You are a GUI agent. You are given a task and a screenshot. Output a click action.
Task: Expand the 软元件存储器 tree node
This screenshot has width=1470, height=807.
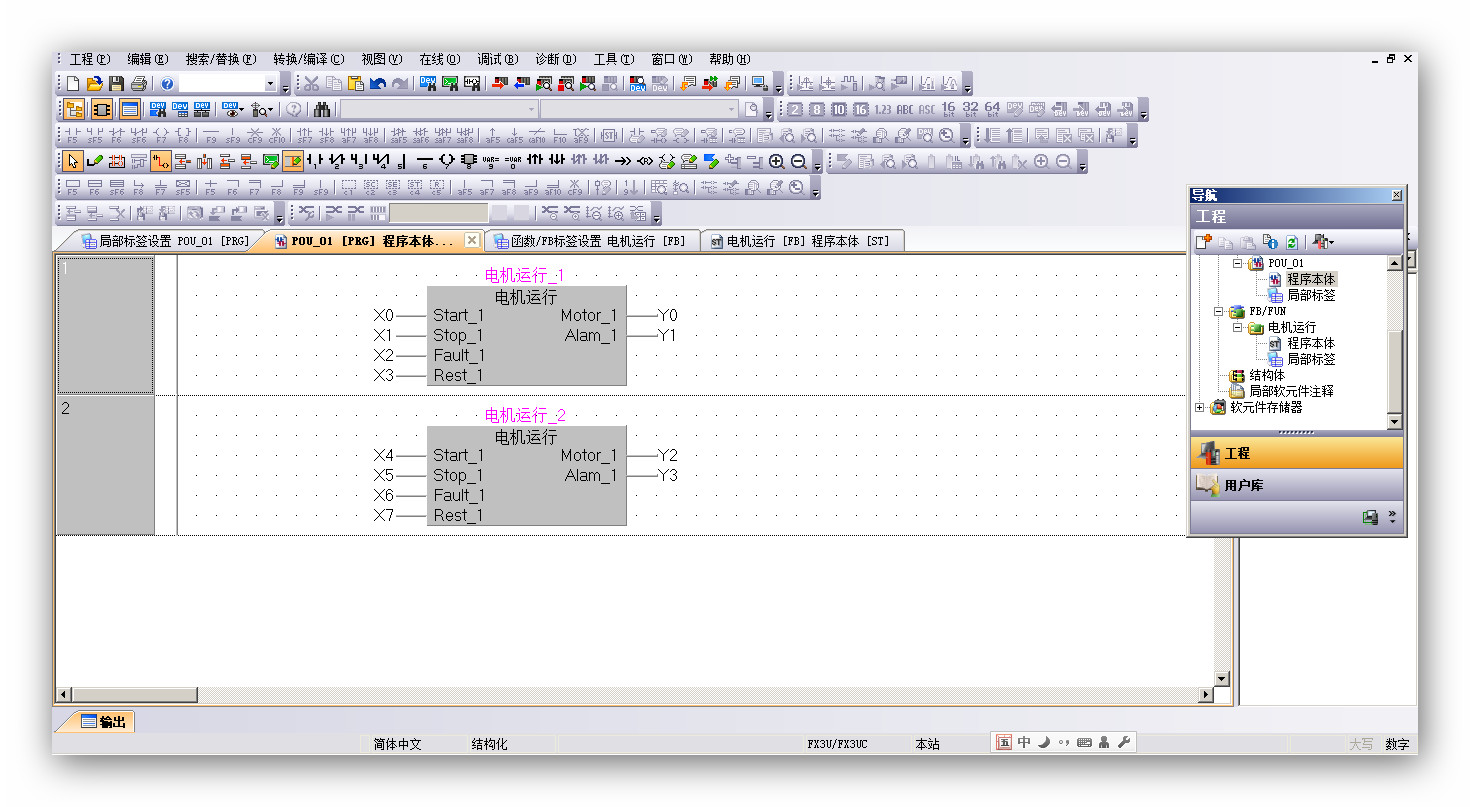(1200, 408)
